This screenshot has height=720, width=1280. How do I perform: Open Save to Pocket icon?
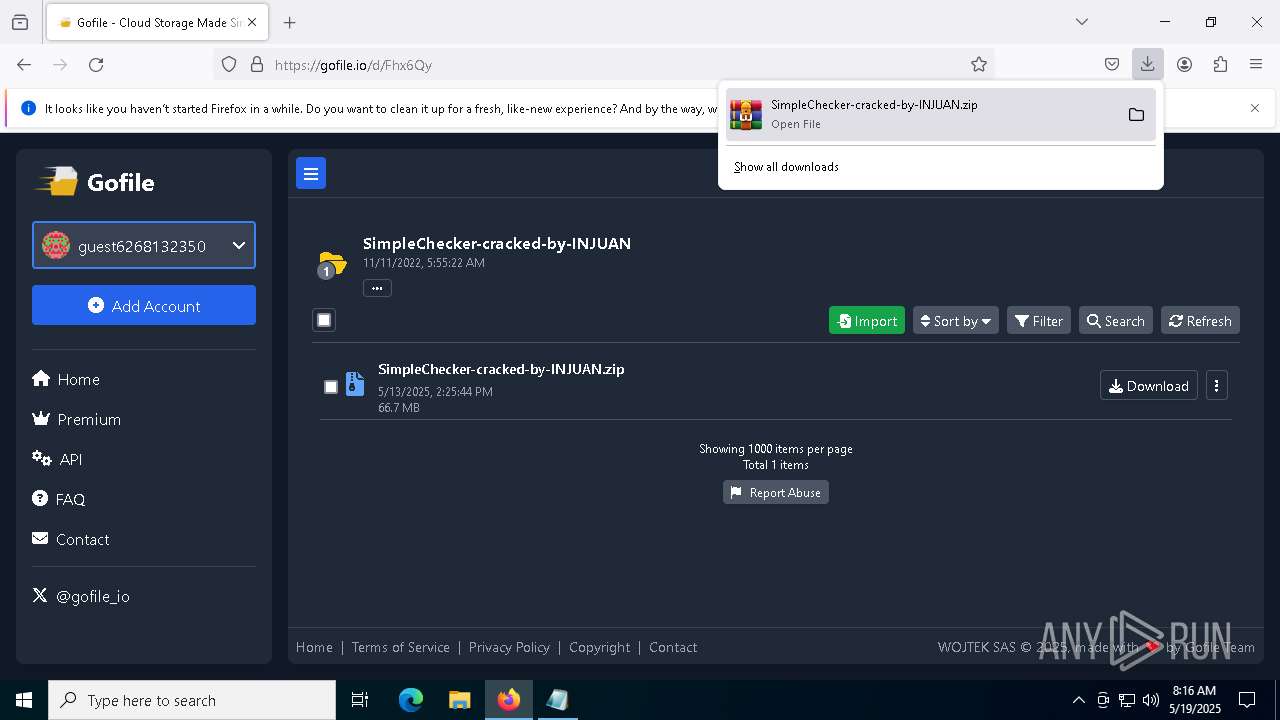(x=1111, y=64)
